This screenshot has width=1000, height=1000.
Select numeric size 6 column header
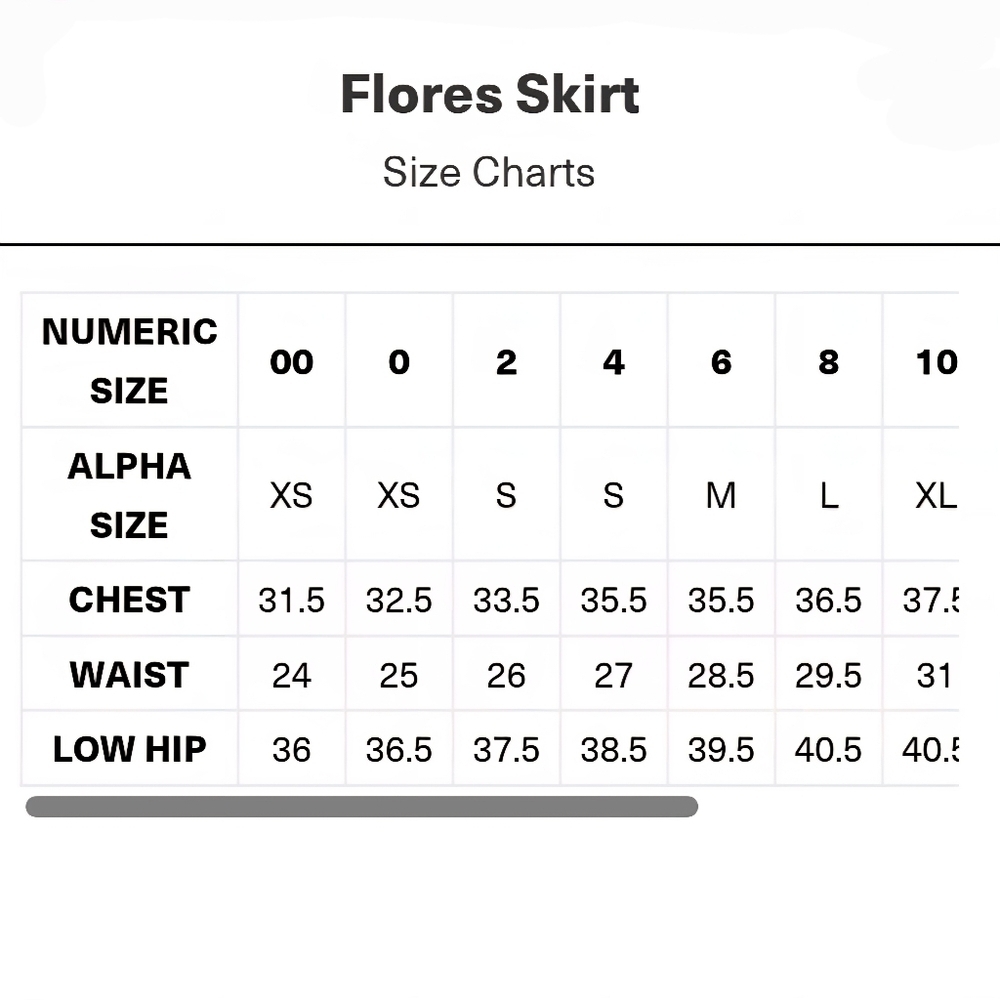(x=721, y=360)
